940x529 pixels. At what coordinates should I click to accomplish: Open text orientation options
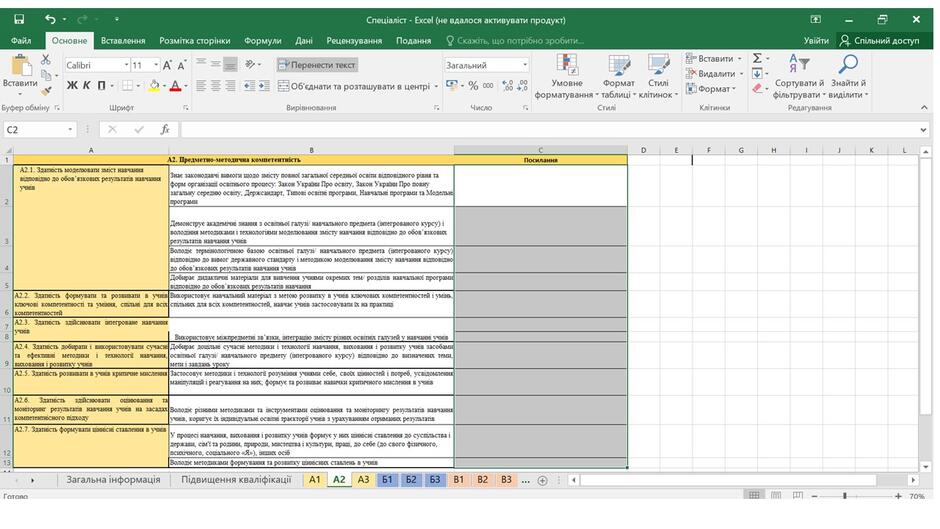252,64
